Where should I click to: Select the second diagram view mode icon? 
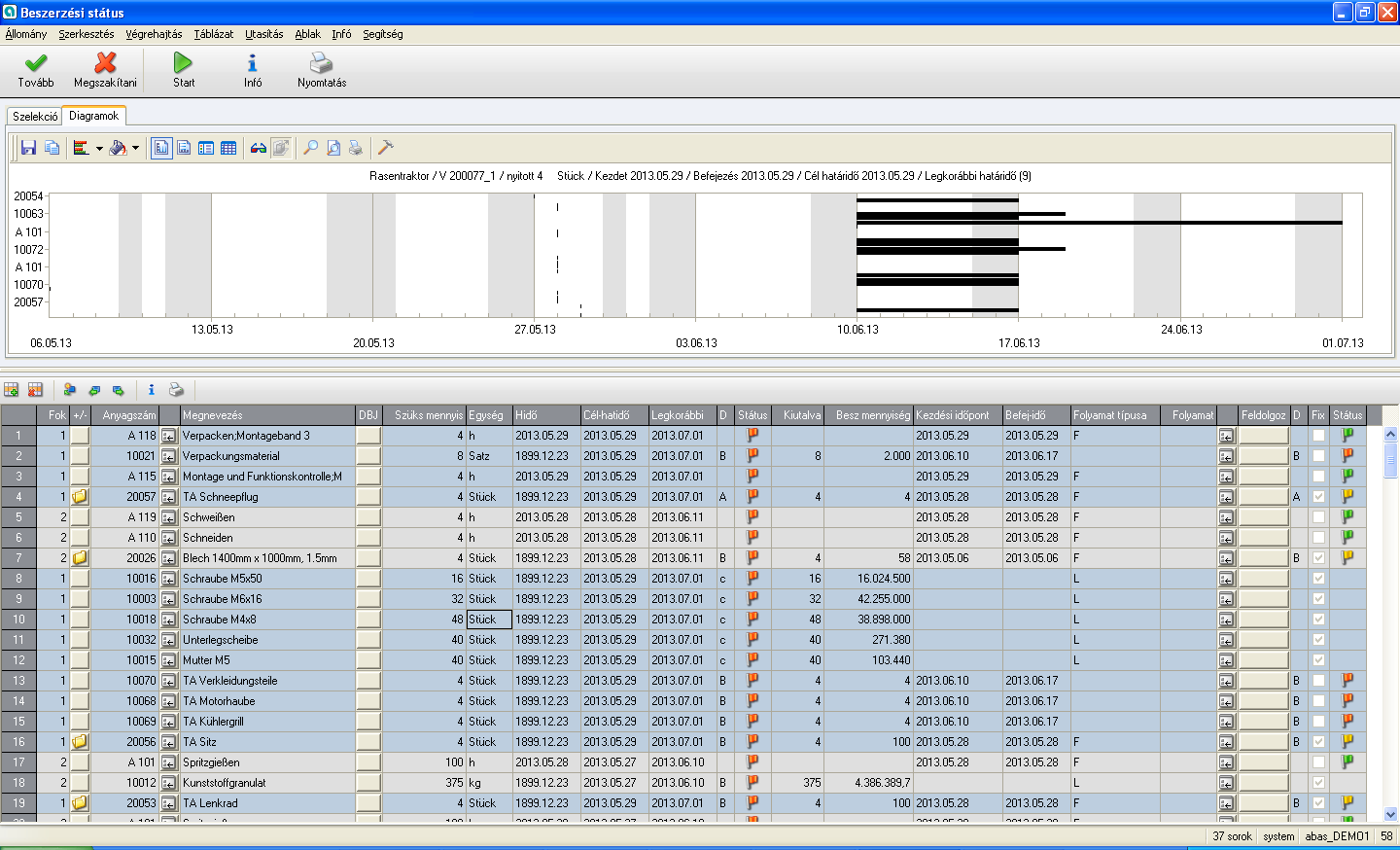point(184,148)
